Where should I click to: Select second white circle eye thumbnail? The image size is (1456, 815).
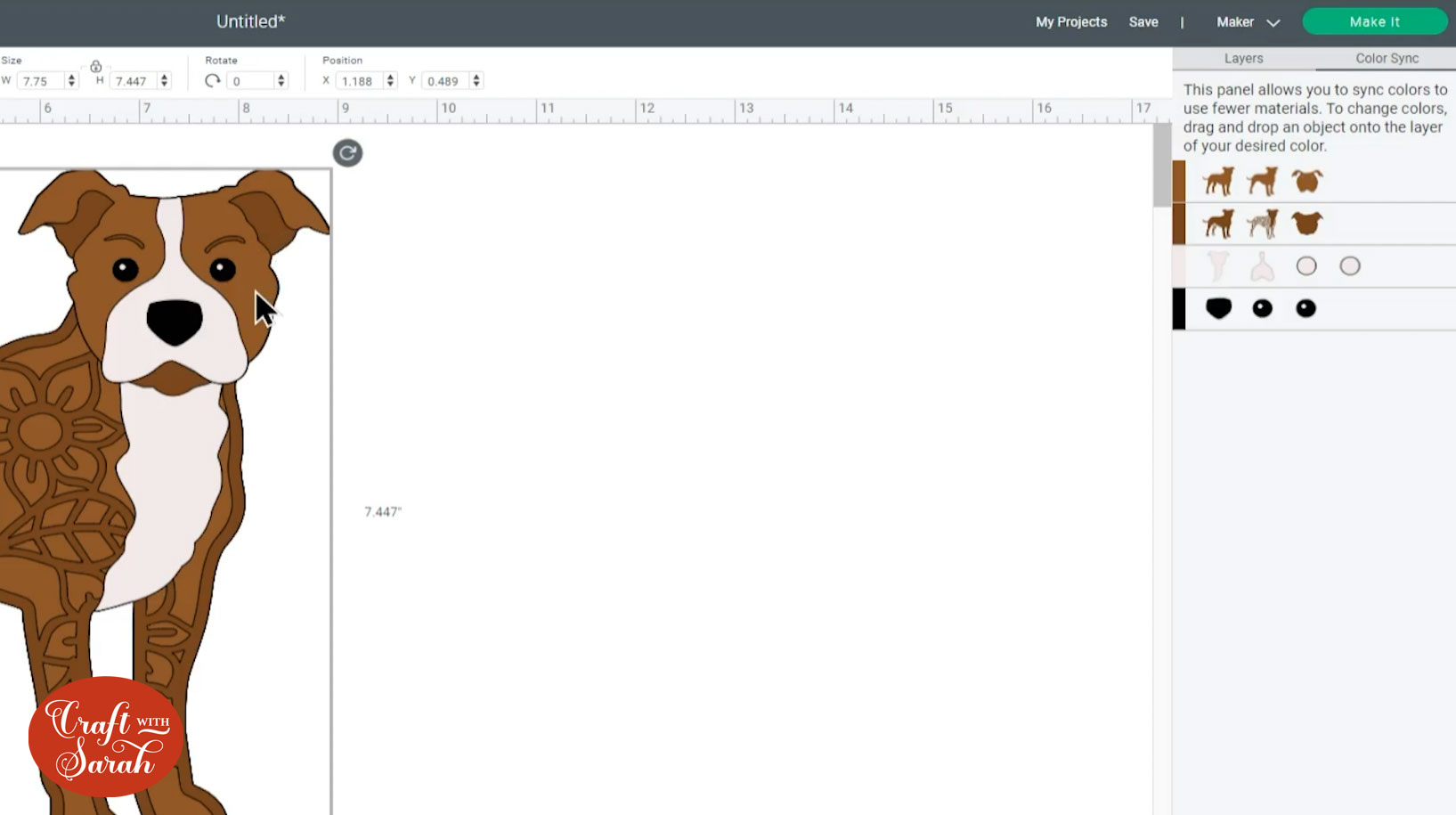(x=1350, y=266)
